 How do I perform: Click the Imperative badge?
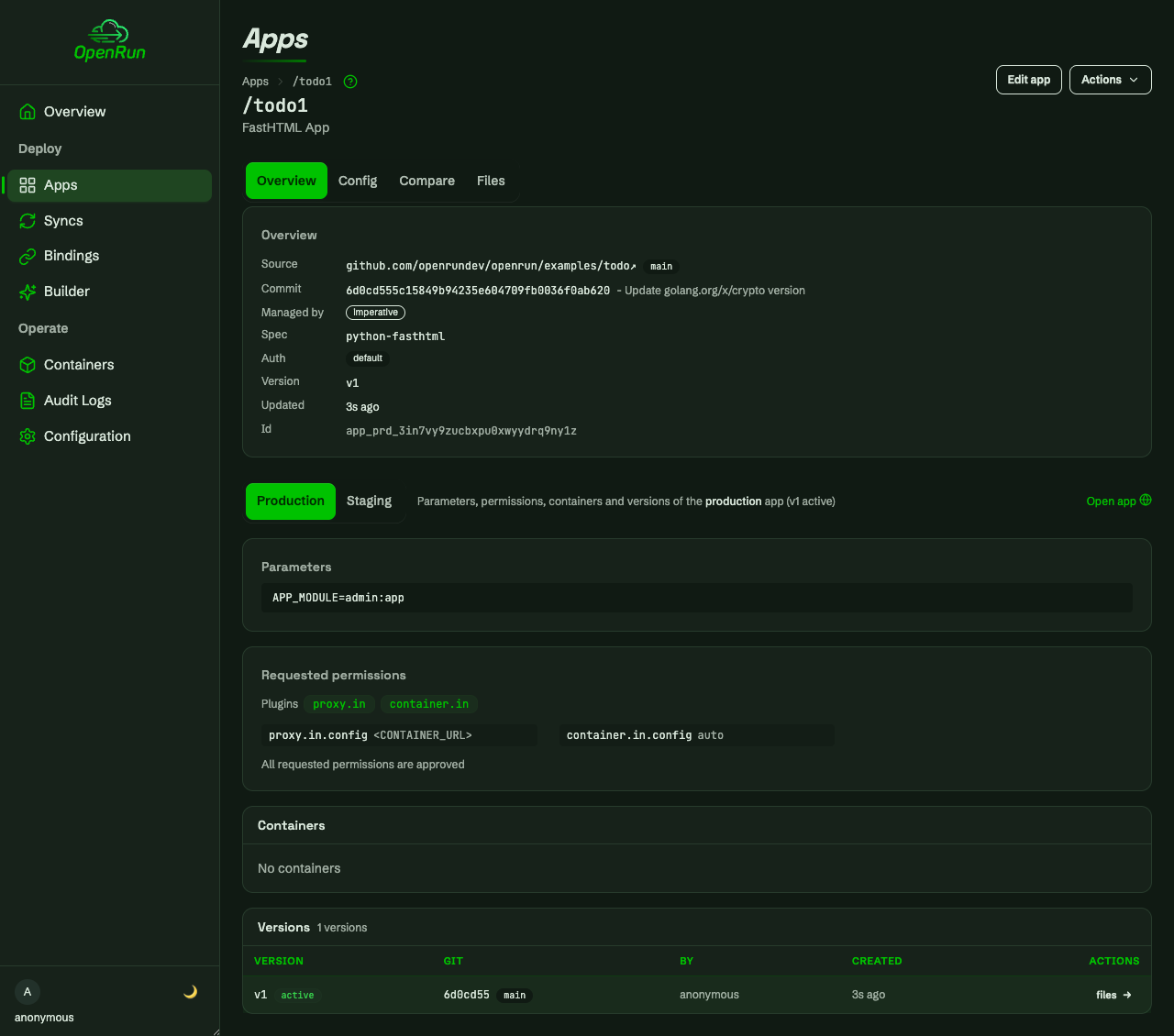(x=375, y=313)
